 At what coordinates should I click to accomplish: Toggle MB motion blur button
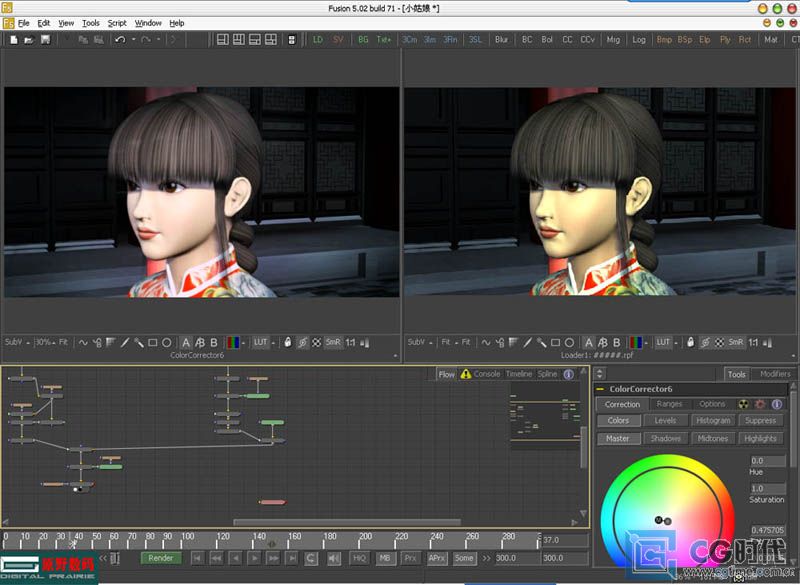pos(385,558)
